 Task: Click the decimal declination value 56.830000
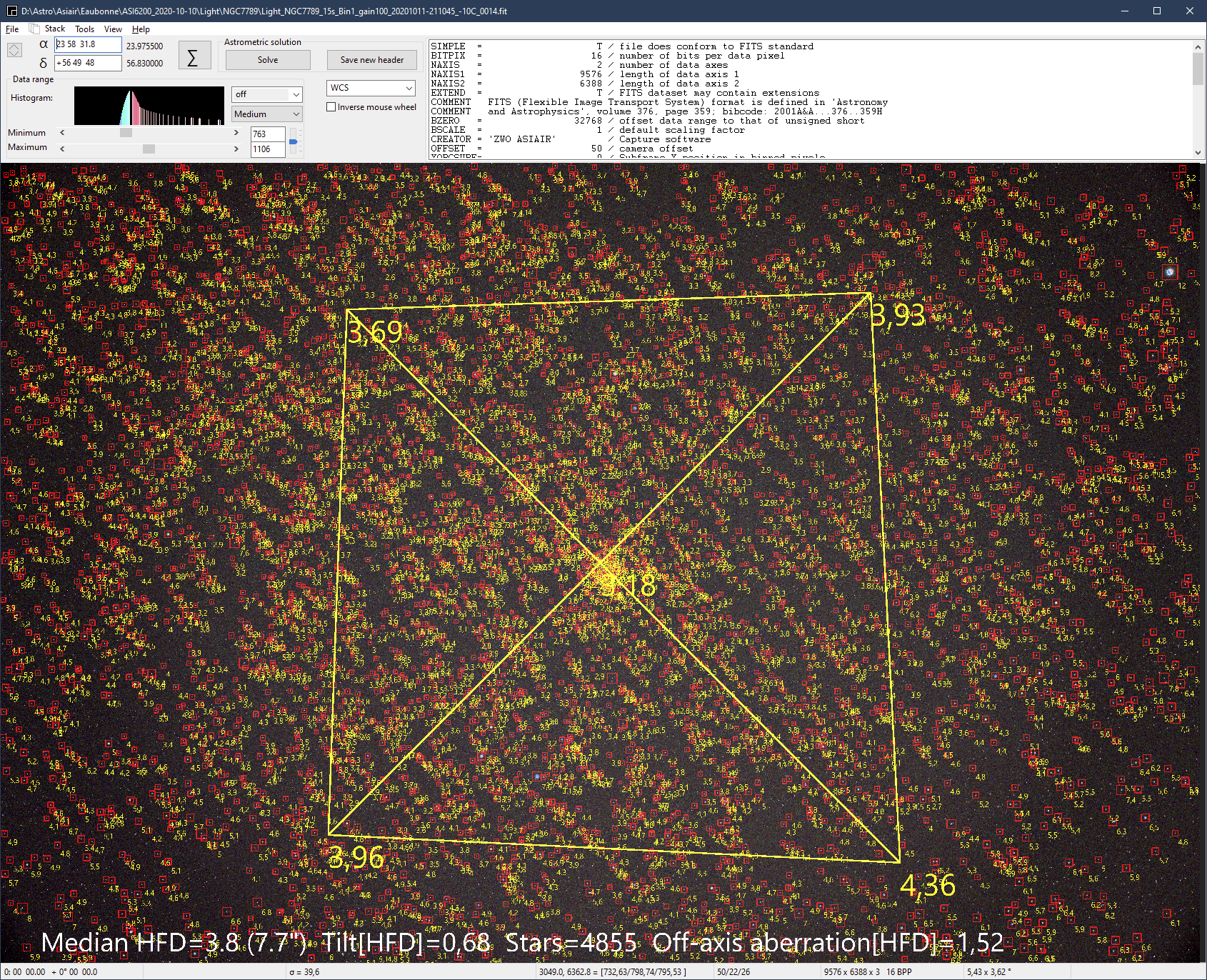coord(145,64)
